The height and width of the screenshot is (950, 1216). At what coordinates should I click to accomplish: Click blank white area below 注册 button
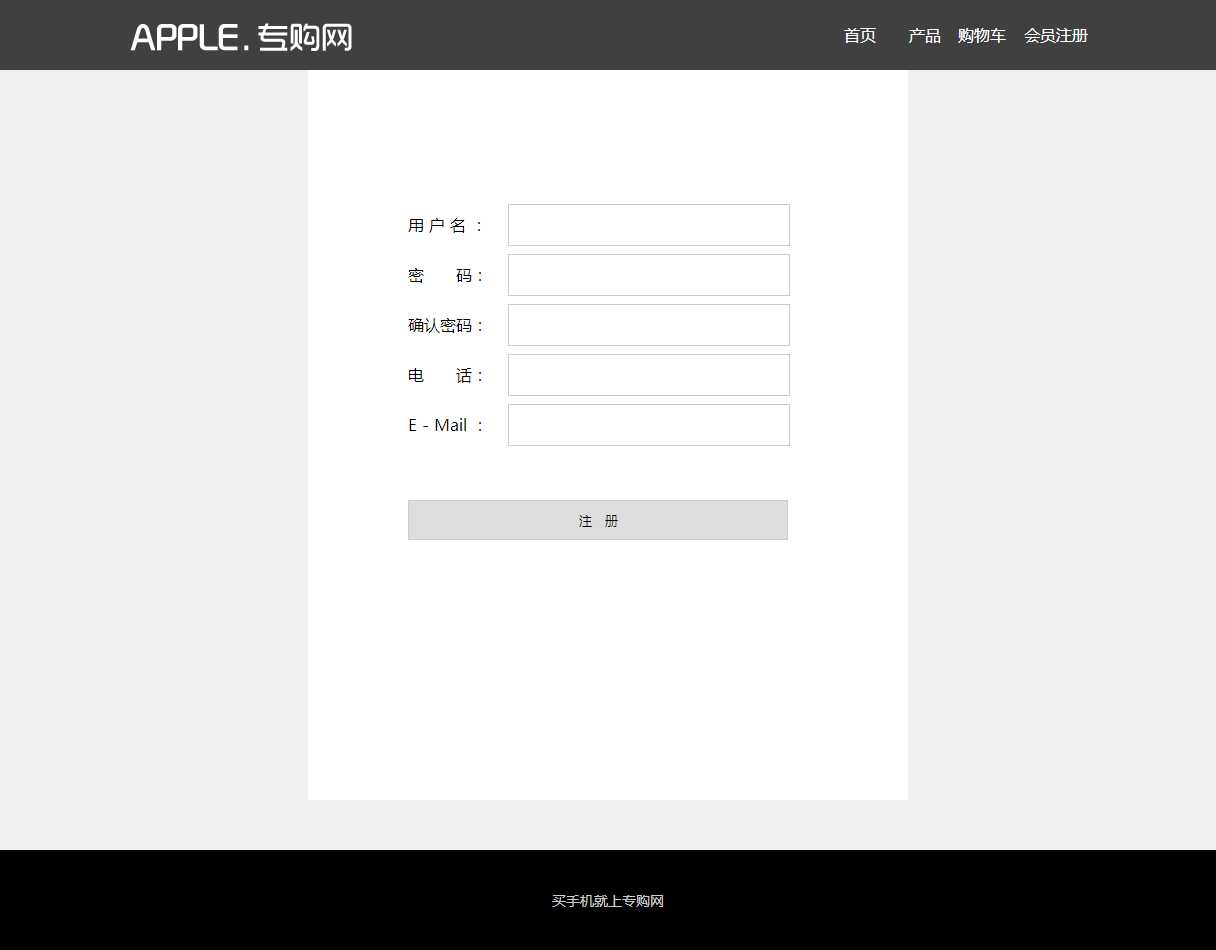607,660
